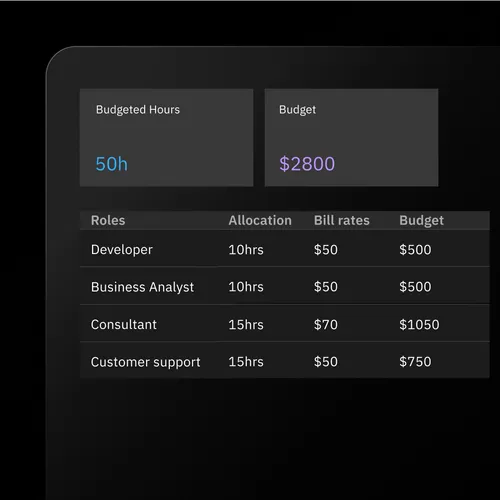Screen dimensions: 500x500
Task: Edit Consultant's 15hrs allocation
Action: coord(246,325)
